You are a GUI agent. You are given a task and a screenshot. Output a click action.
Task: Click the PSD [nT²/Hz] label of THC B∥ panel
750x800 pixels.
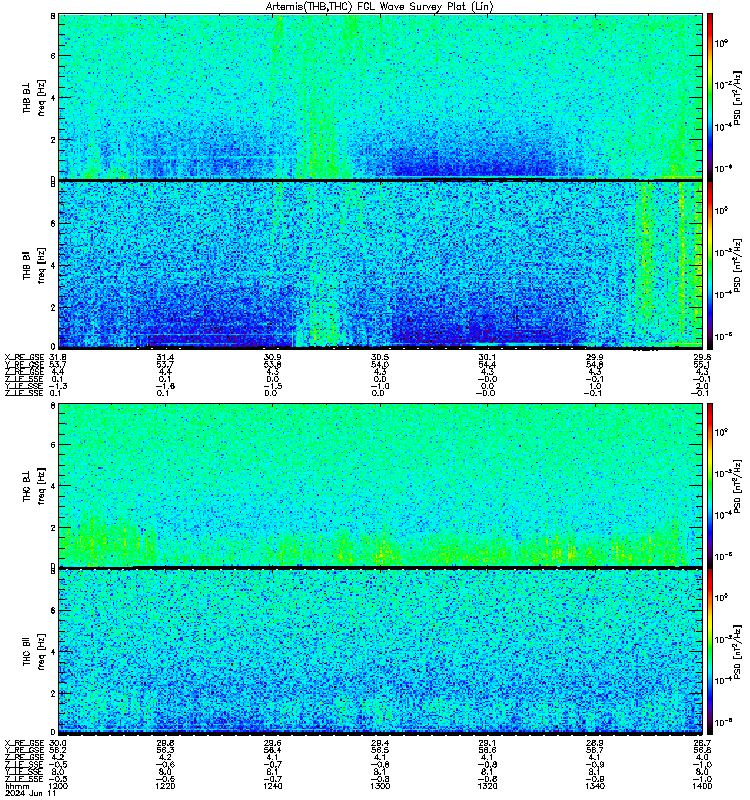737,652
